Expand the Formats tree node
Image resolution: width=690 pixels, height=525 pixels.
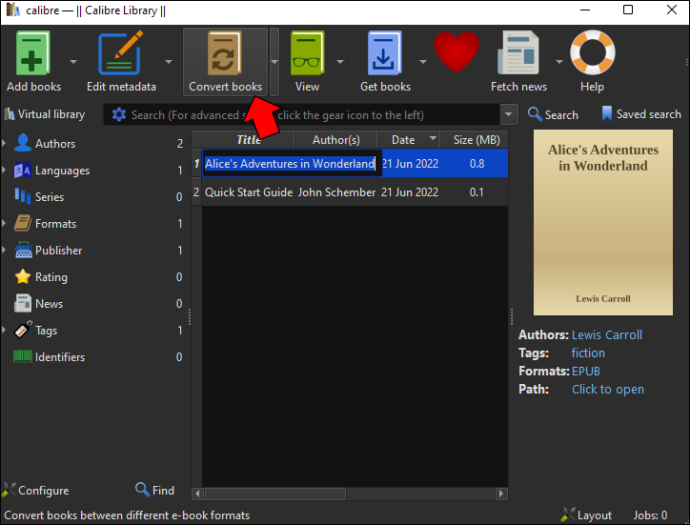point(4,223)
